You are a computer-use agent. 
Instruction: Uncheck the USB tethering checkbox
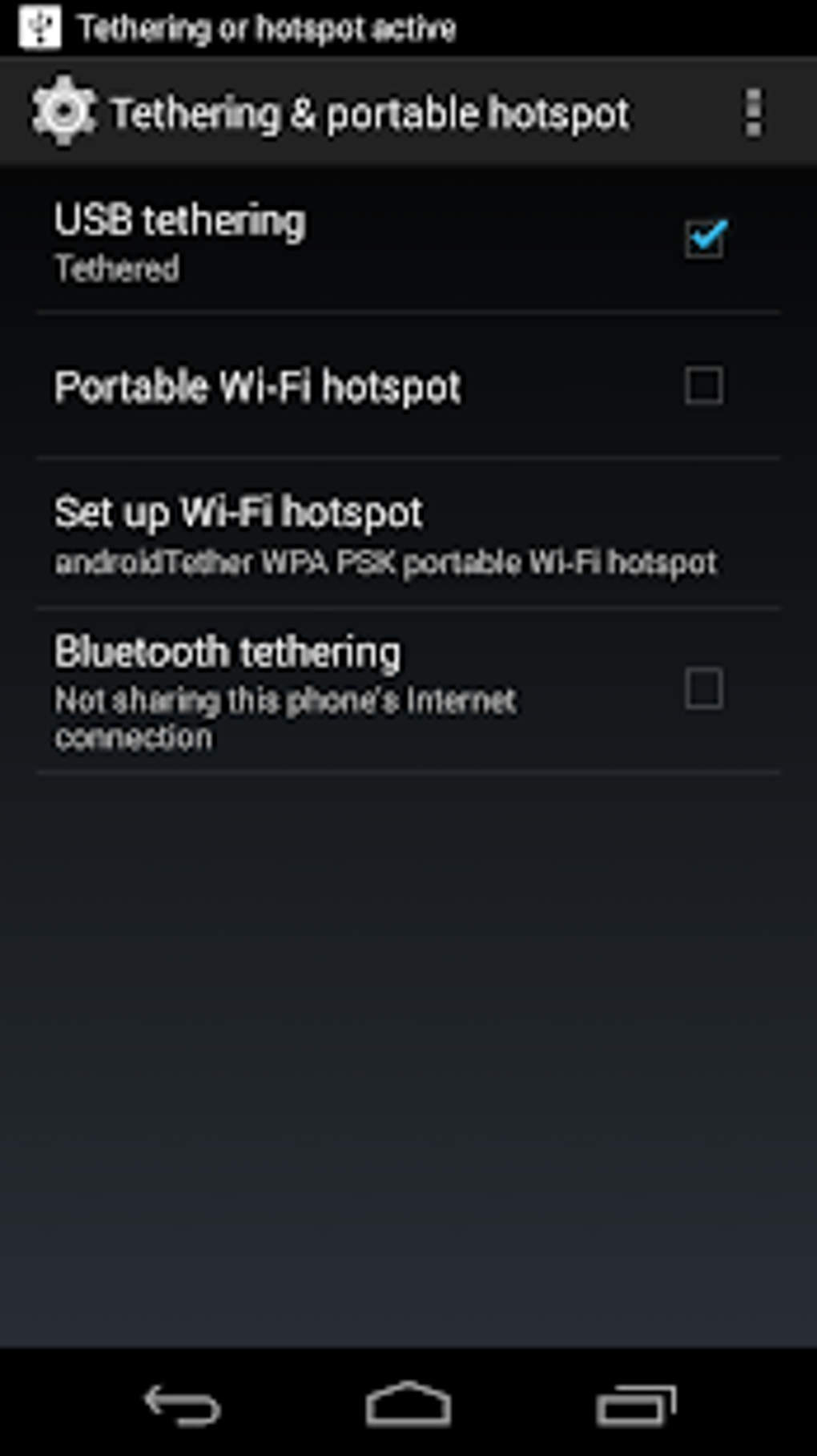(705, 239)
